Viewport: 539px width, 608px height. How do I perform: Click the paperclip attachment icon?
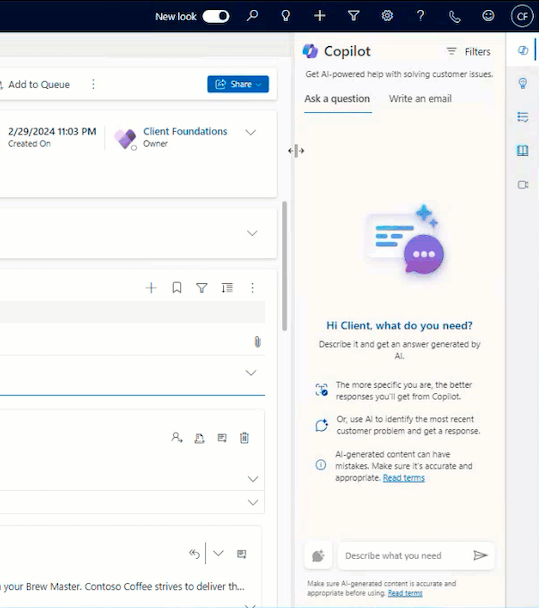pos(257,342)
